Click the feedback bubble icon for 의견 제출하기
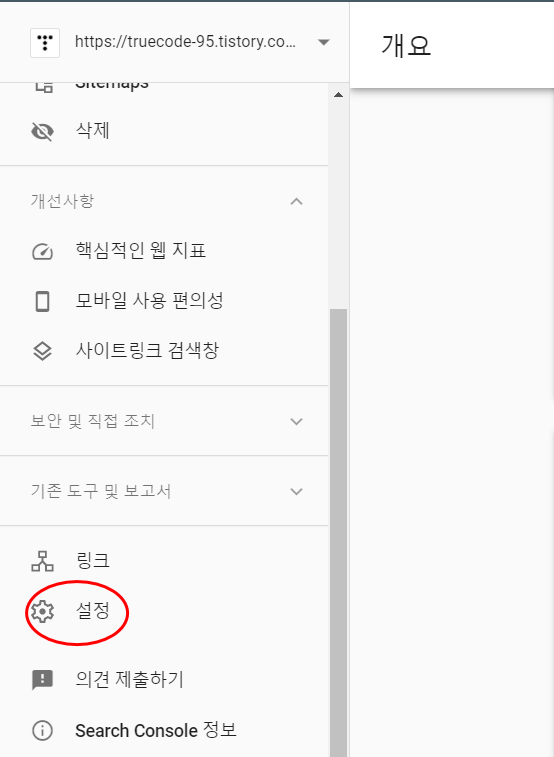Screen dimensions: 554x757 [x=42, y=680]
